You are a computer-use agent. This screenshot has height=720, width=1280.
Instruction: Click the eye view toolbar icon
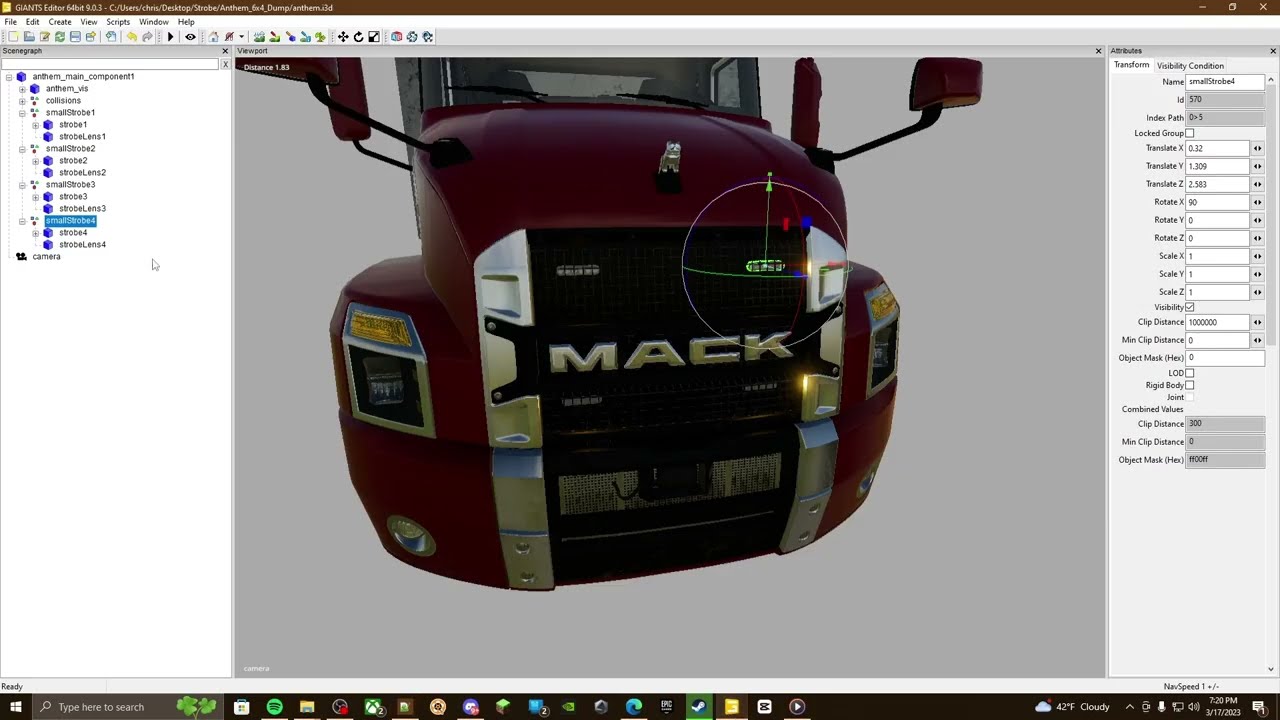[x=190, y=37]
